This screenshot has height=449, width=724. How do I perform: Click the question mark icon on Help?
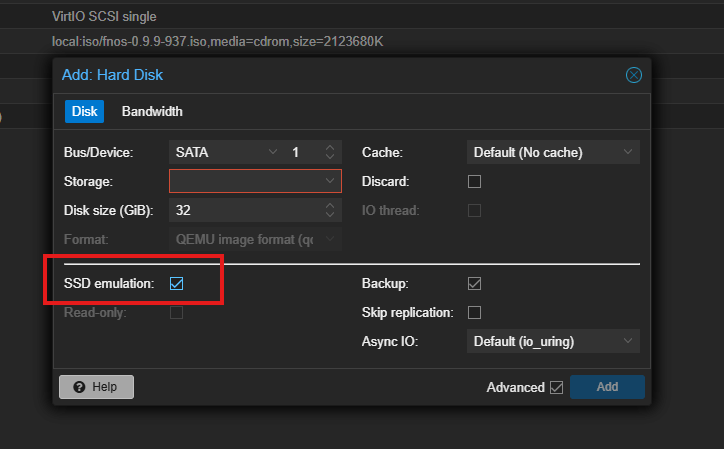pyautogui.click(x=79, y=387)
